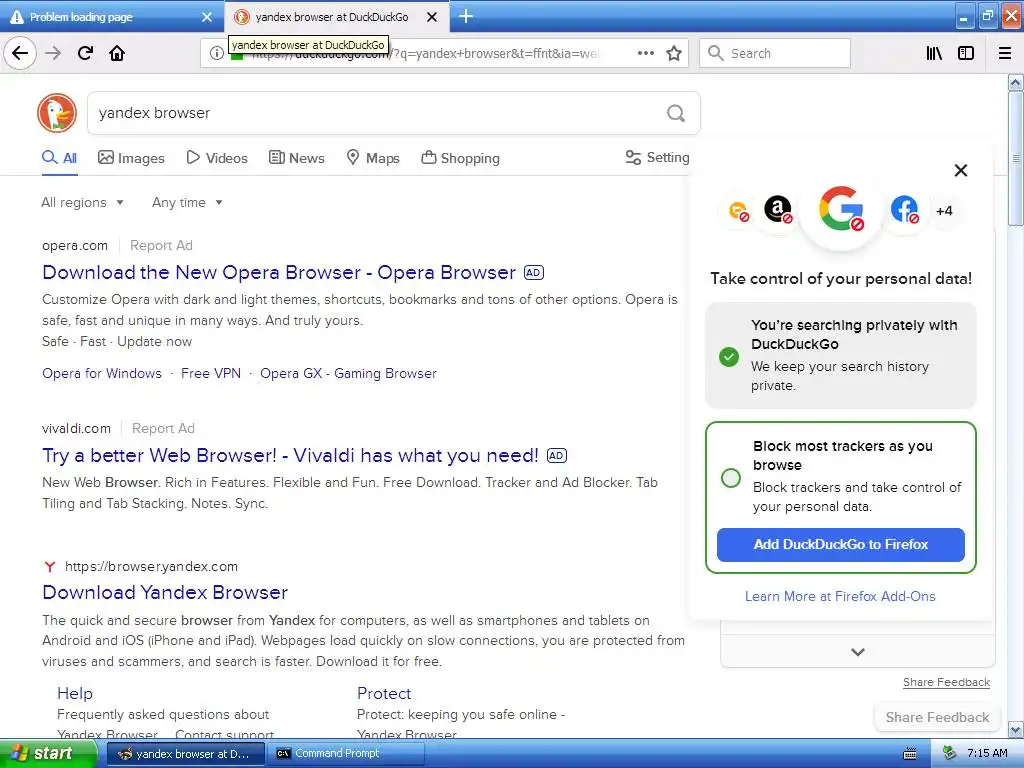Open the system tray safely remove icon
1024x768 pixels.
pyautogui.click(x=949, y=754)
